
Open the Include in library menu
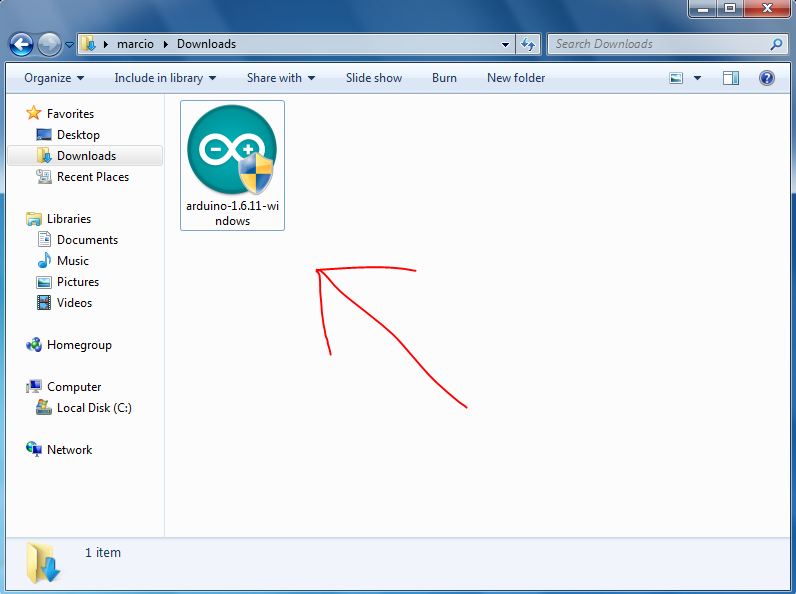pos(165,78)
